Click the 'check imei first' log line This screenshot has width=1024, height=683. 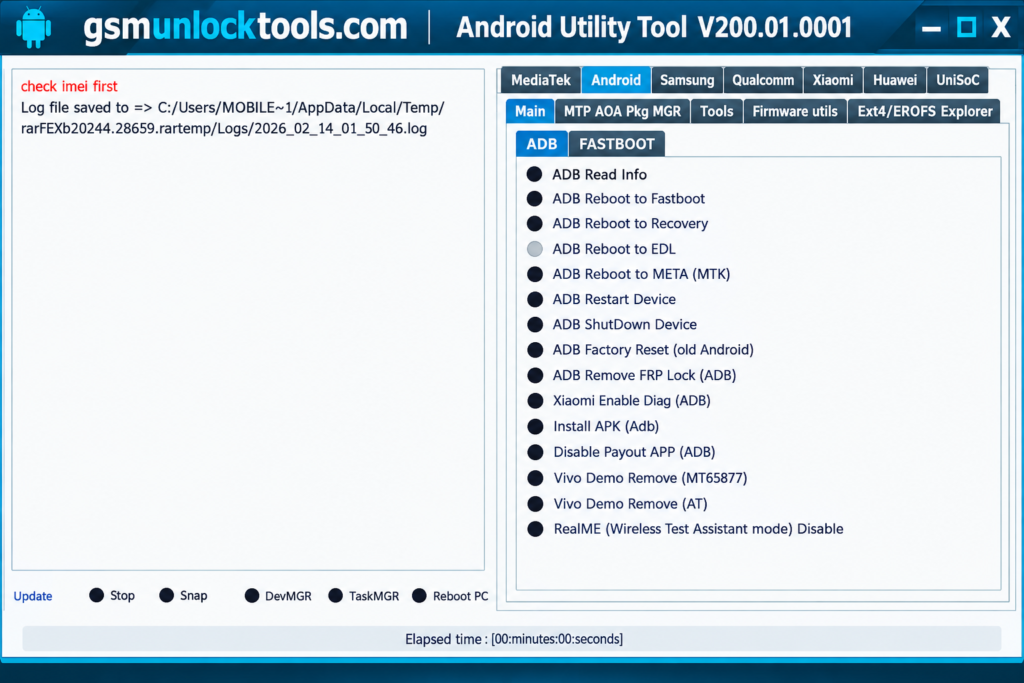pos(69,86)
